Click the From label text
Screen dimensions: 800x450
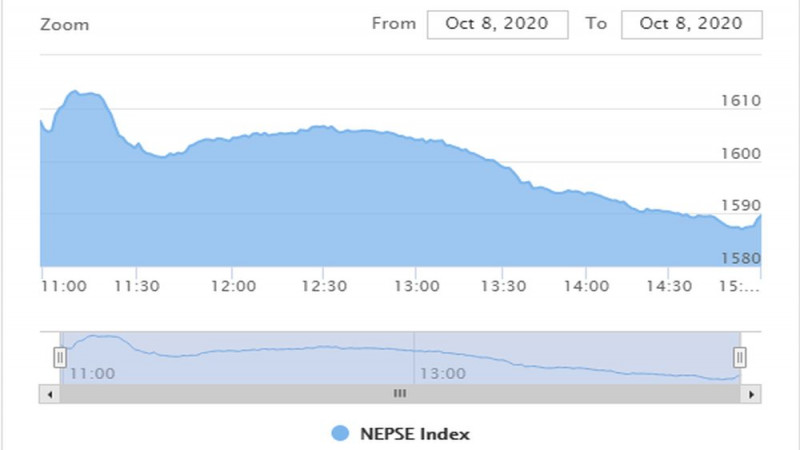pos(394,23)
